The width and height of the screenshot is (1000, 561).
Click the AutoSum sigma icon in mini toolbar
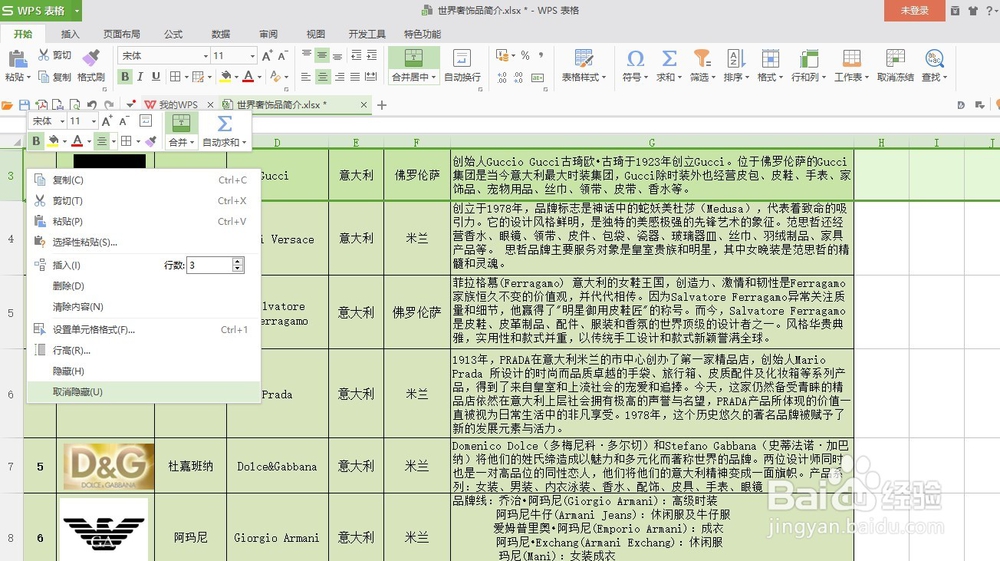pos(224,123)
